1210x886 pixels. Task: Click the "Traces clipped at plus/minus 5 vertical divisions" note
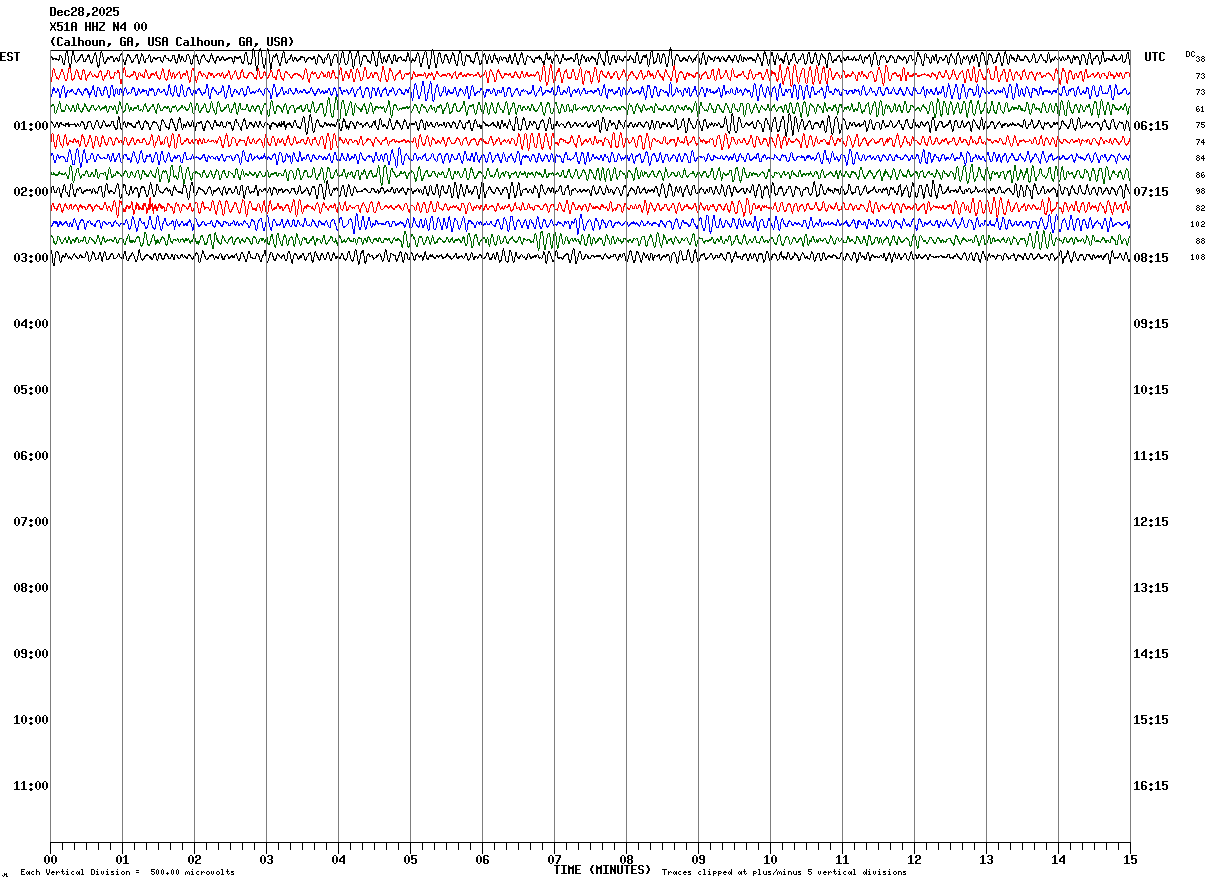tap(784, 873)
